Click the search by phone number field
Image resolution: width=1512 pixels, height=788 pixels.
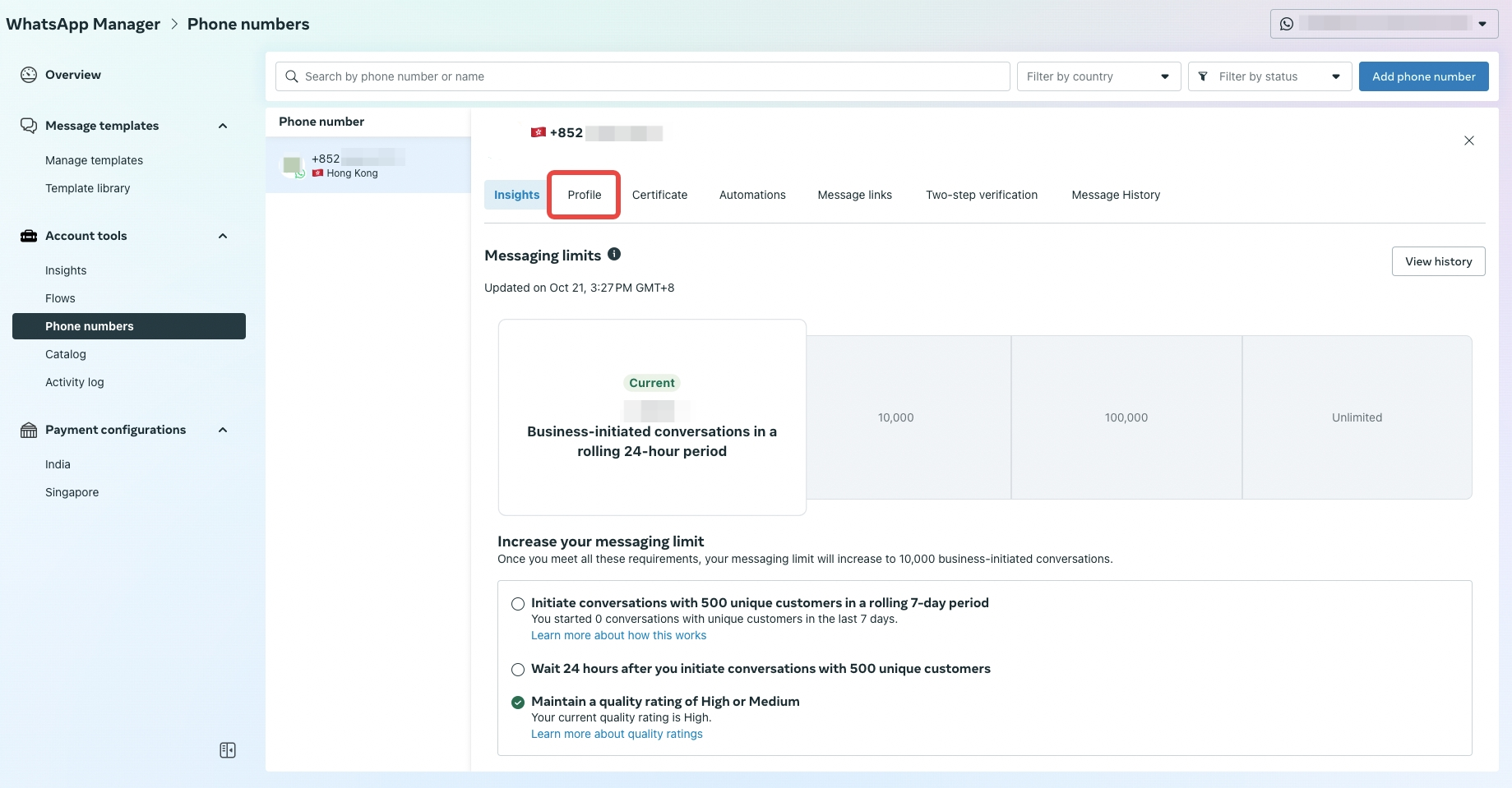(x=643, y=76)
